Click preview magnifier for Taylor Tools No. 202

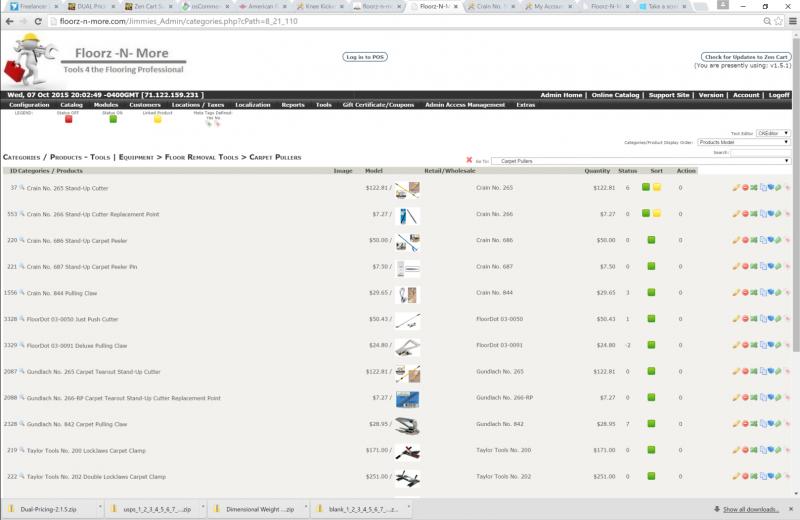[22, 476]
